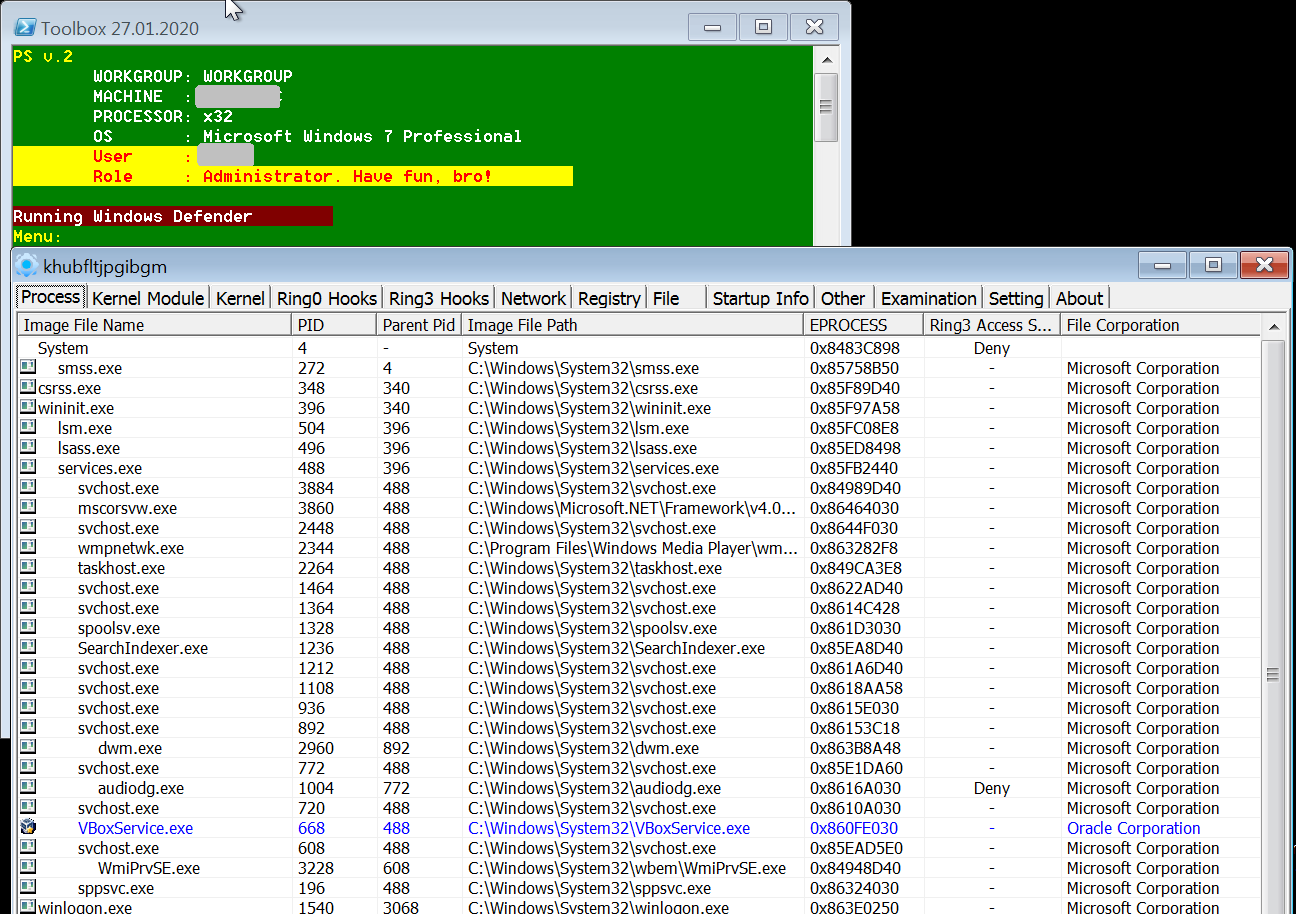1296x914 pixels.
Task: Sort by the Parent Pid column header
Action: [x=419, y=325]
